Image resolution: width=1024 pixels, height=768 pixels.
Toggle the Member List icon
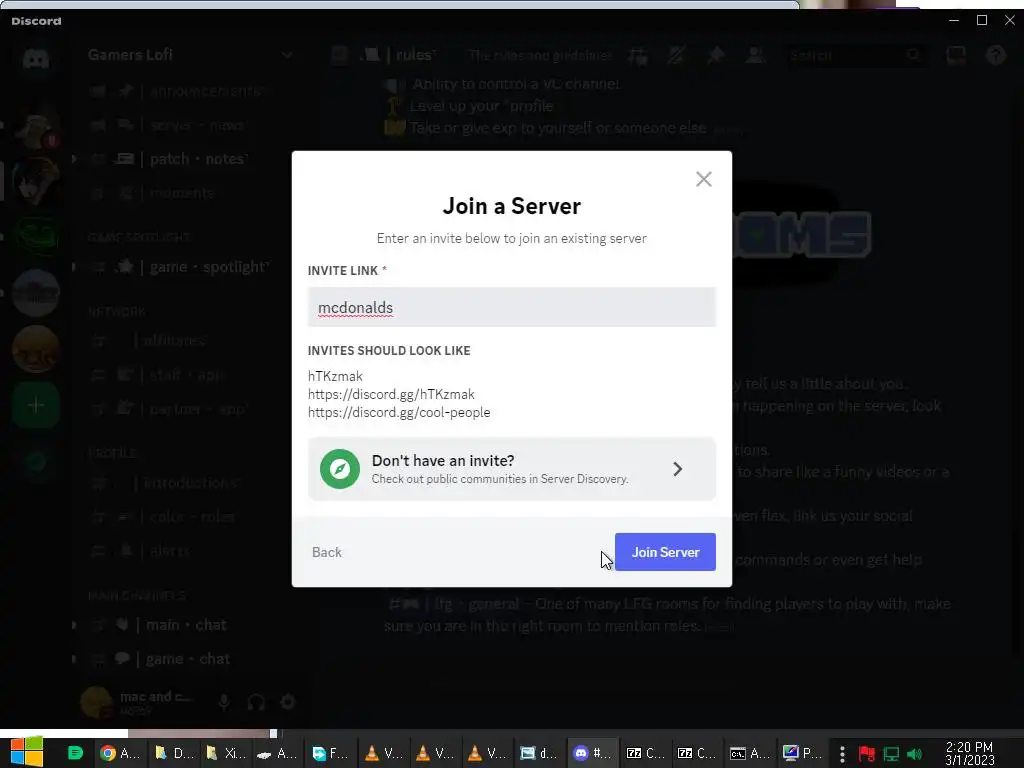pyautogui.click(x=756, y=56)
